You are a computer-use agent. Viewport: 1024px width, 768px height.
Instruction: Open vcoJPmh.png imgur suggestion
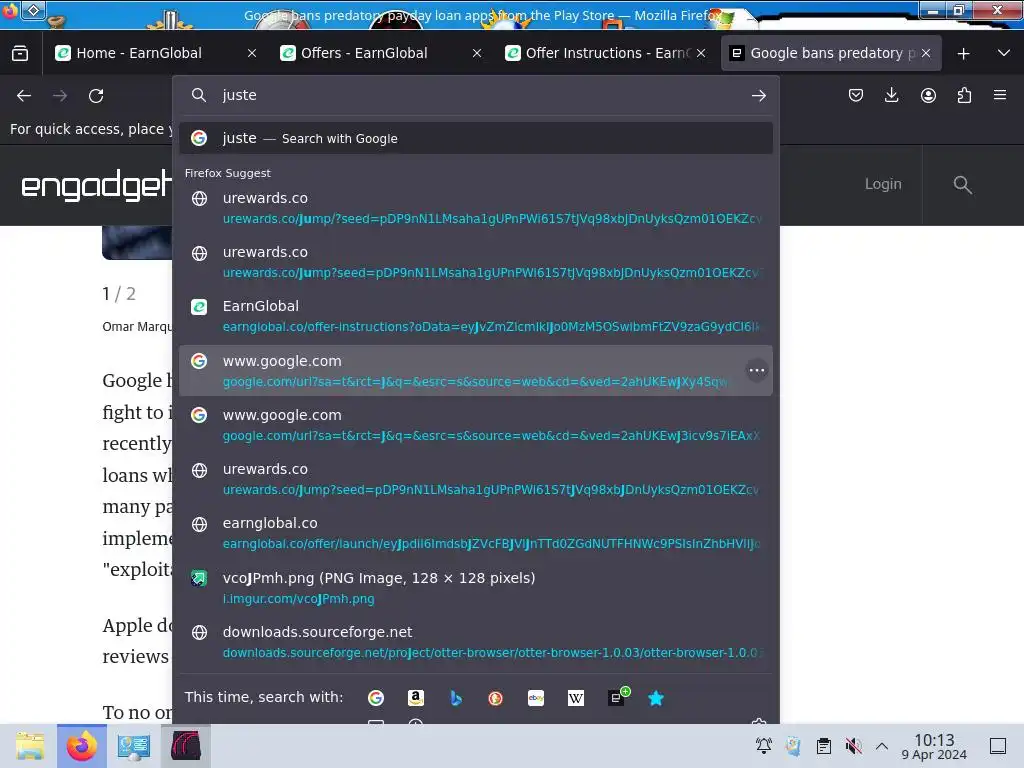tap(476, 587)
